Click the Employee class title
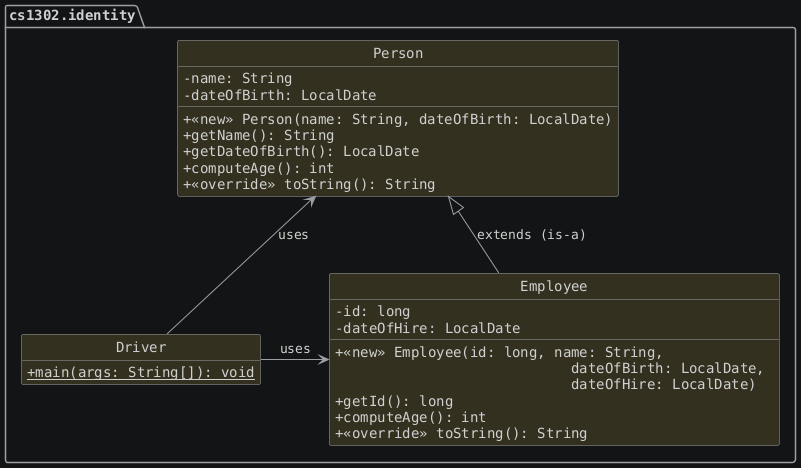801x468 pixels. click(554, 286)
